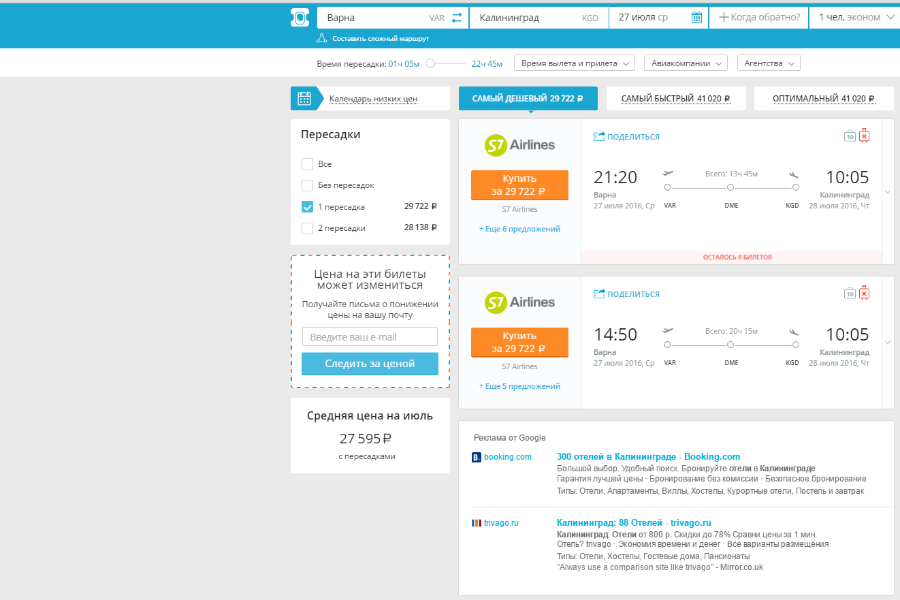Viewport: 900px width, 600px height.
Task: Click the Aviasales logo icon
Action: click(300, 17)
